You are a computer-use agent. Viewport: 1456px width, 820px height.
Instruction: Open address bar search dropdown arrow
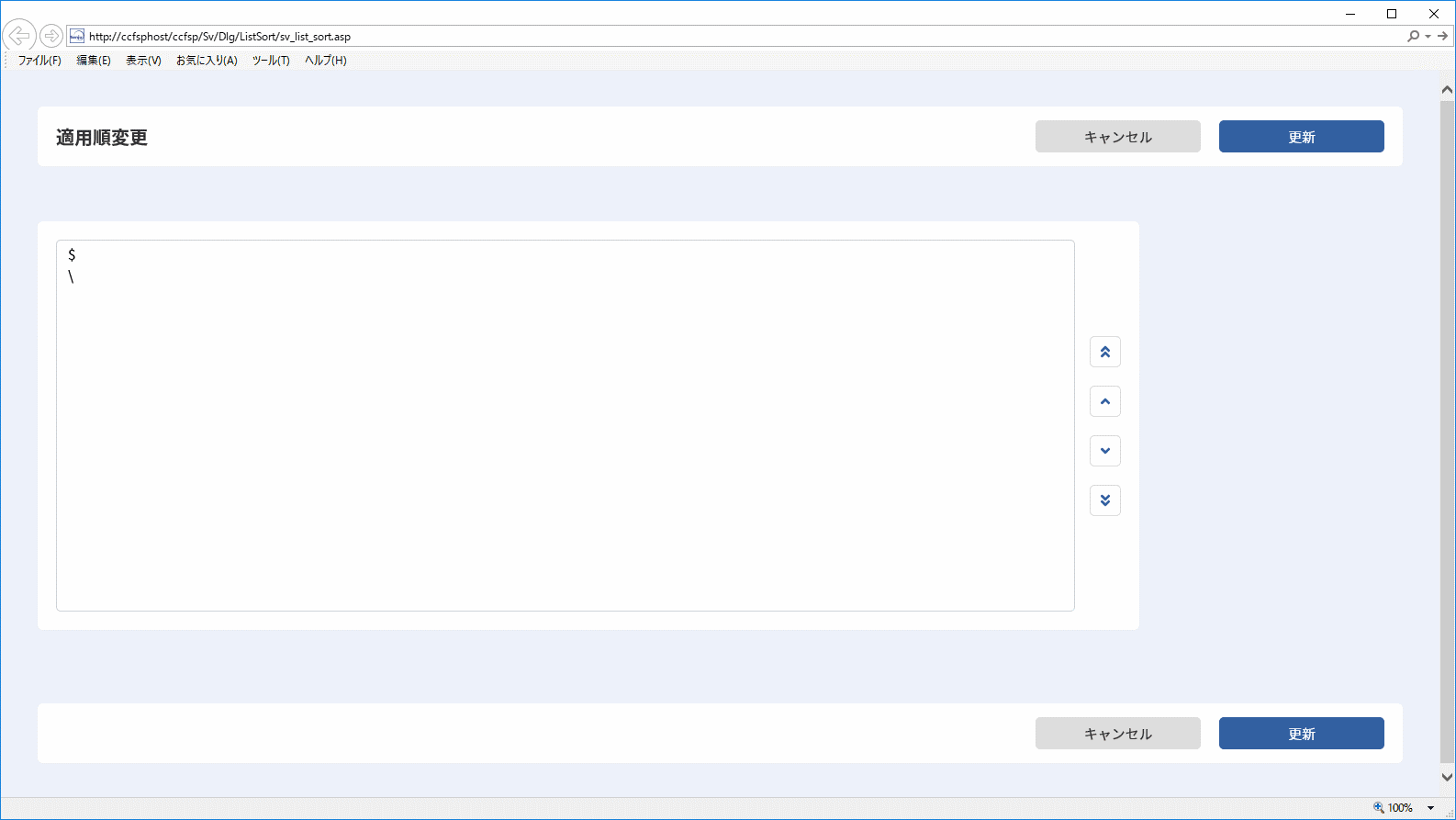click(1428, 37)
